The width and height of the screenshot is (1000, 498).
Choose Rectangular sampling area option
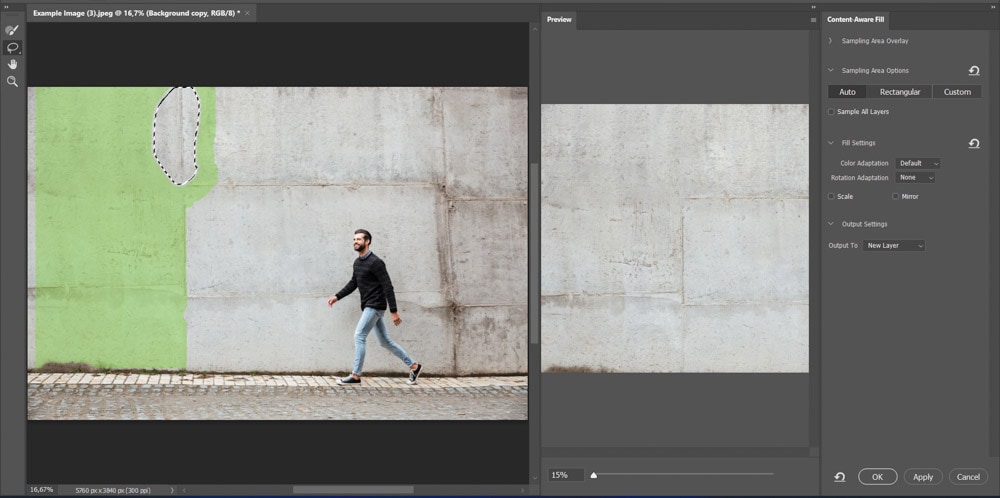[x=900, y=92]
